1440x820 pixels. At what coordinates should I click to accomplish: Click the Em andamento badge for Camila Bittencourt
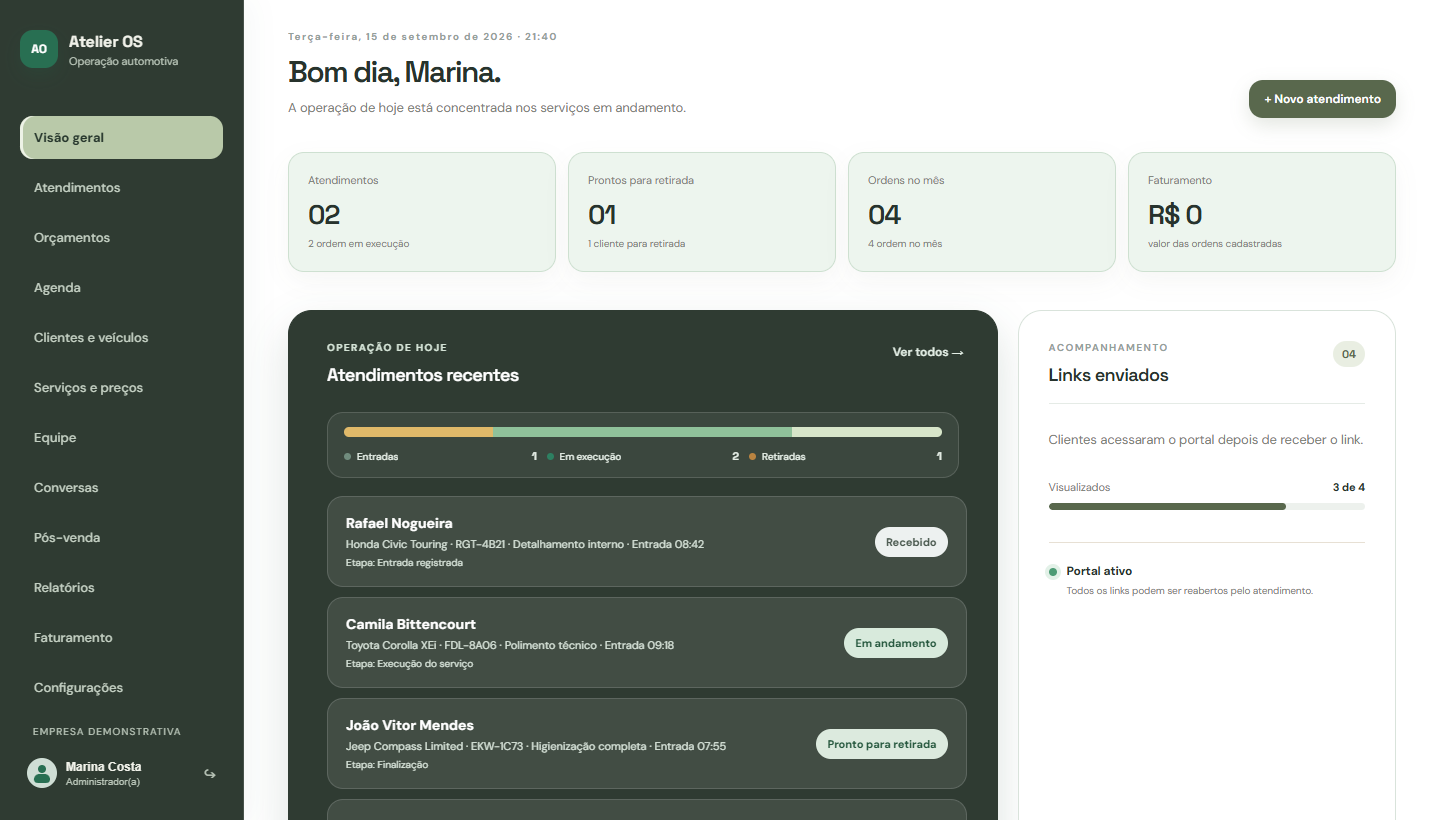pos(896,643)
